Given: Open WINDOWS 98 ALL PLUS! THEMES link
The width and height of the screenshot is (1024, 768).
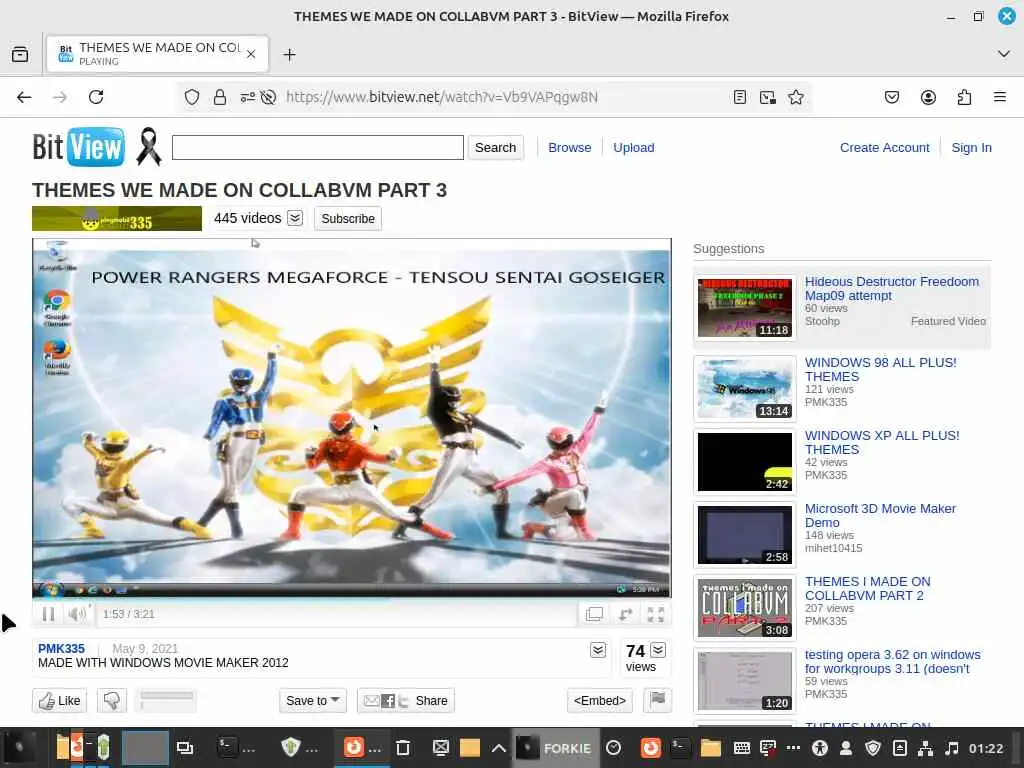Looking at the screenshot, I should tap(880, 369).
